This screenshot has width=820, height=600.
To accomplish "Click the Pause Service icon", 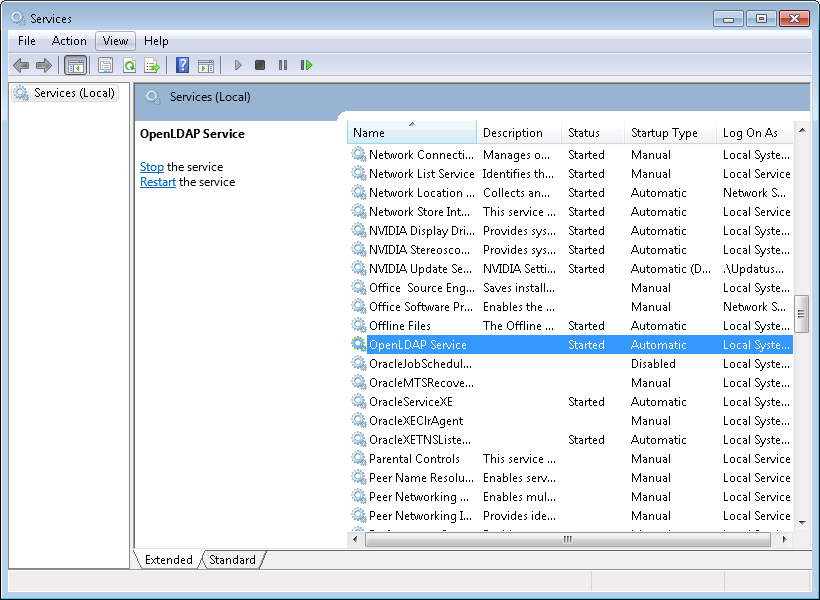I will [283, 65].
